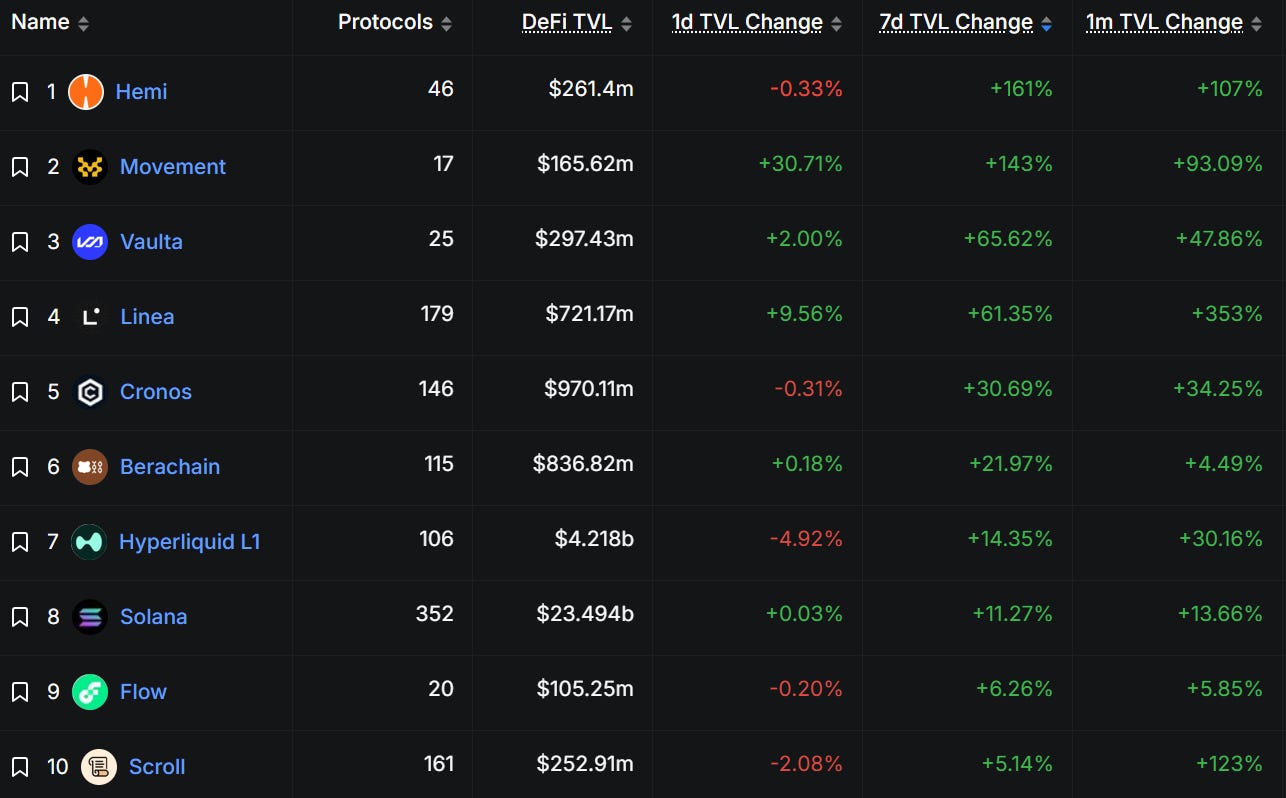Select Solana's 352 protocols count
Viewport: 1286px width, 798px height.
point(435,614)
